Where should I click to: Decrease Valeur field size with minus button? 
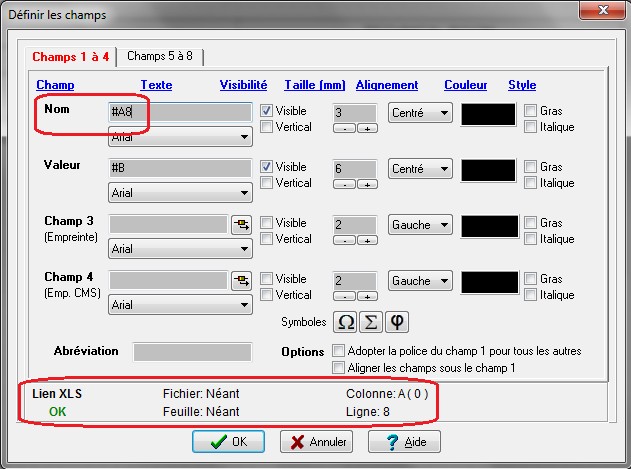pos(345,185)
